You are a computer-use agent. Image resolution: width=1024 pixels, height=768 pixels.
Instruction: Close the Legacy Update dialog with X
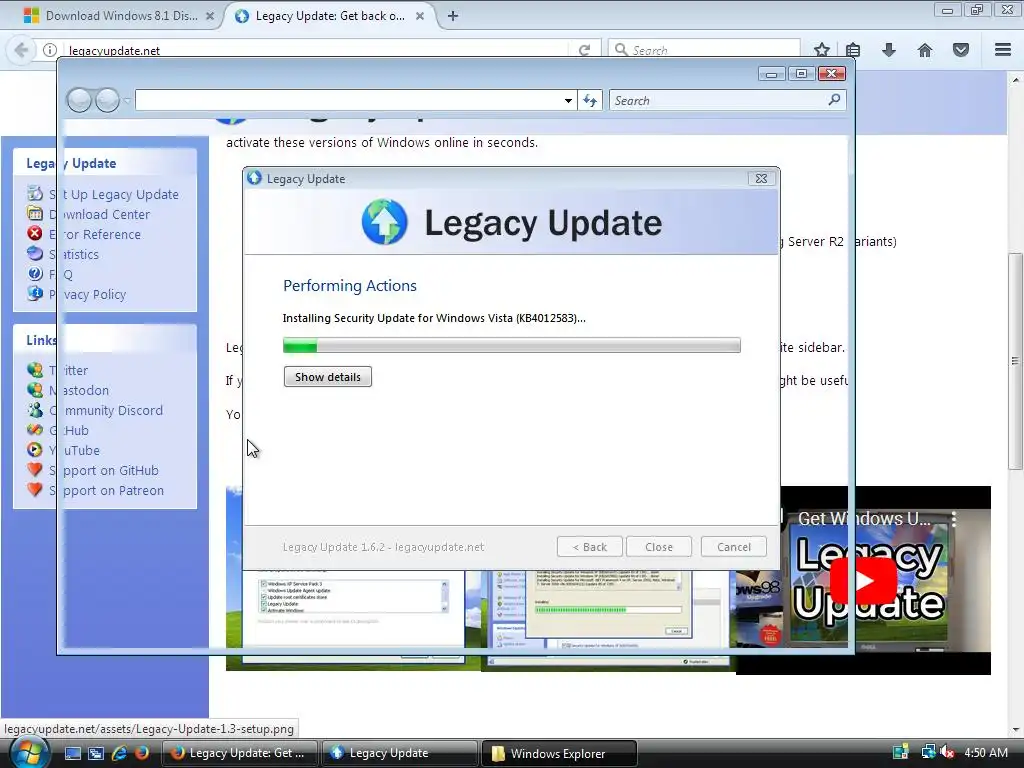[761, 178]
